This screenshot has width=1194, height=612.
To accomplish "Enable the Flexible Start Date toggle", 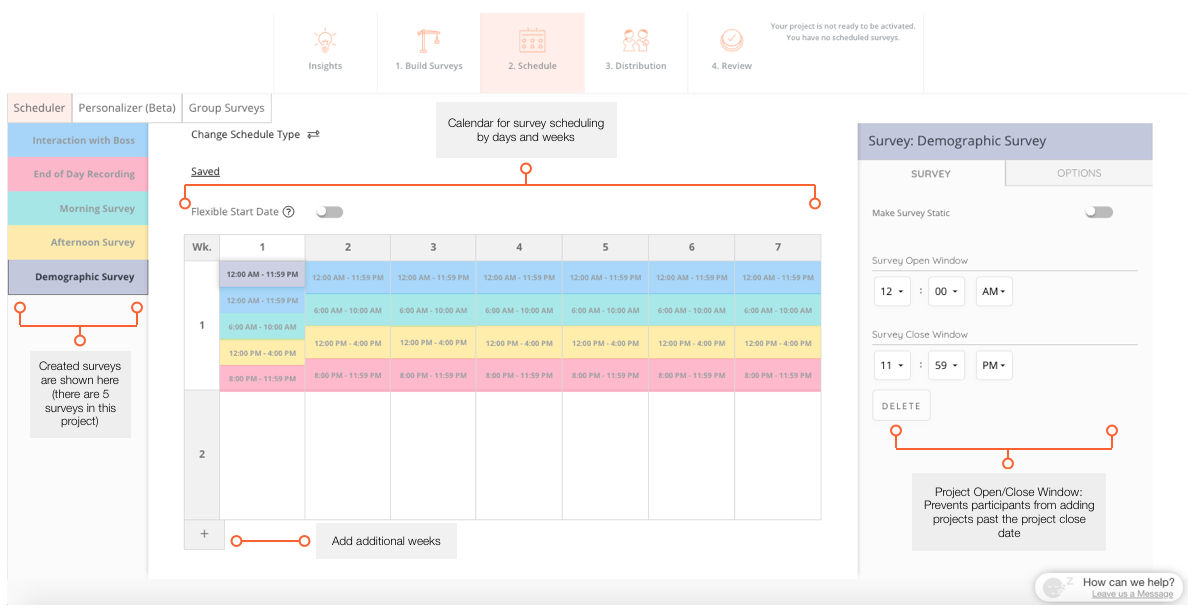I will pos(330,211).
